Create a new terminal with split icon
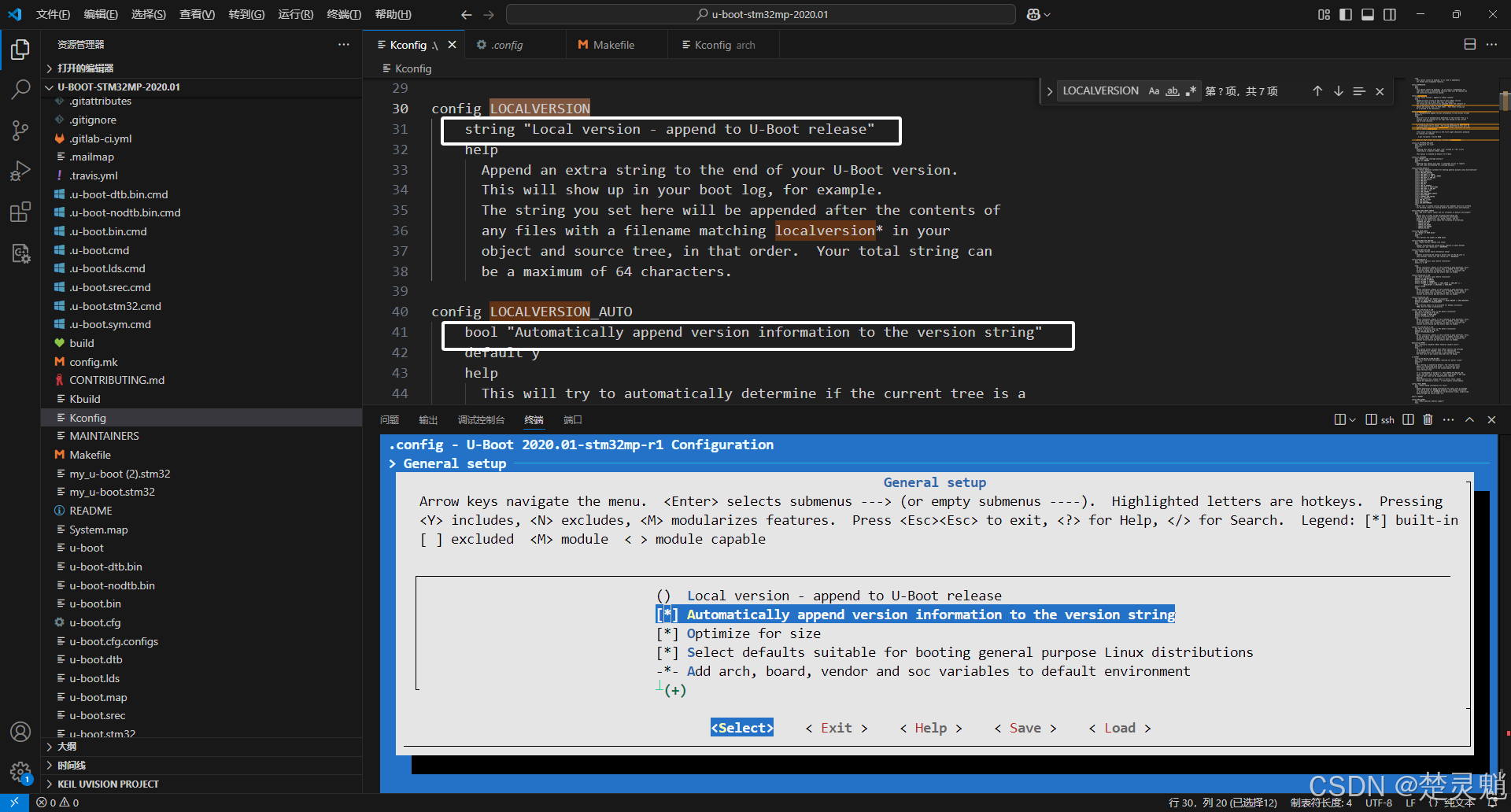This screenshot has width=1511, height=812. pyautogui.click(x=1340, y=419)
